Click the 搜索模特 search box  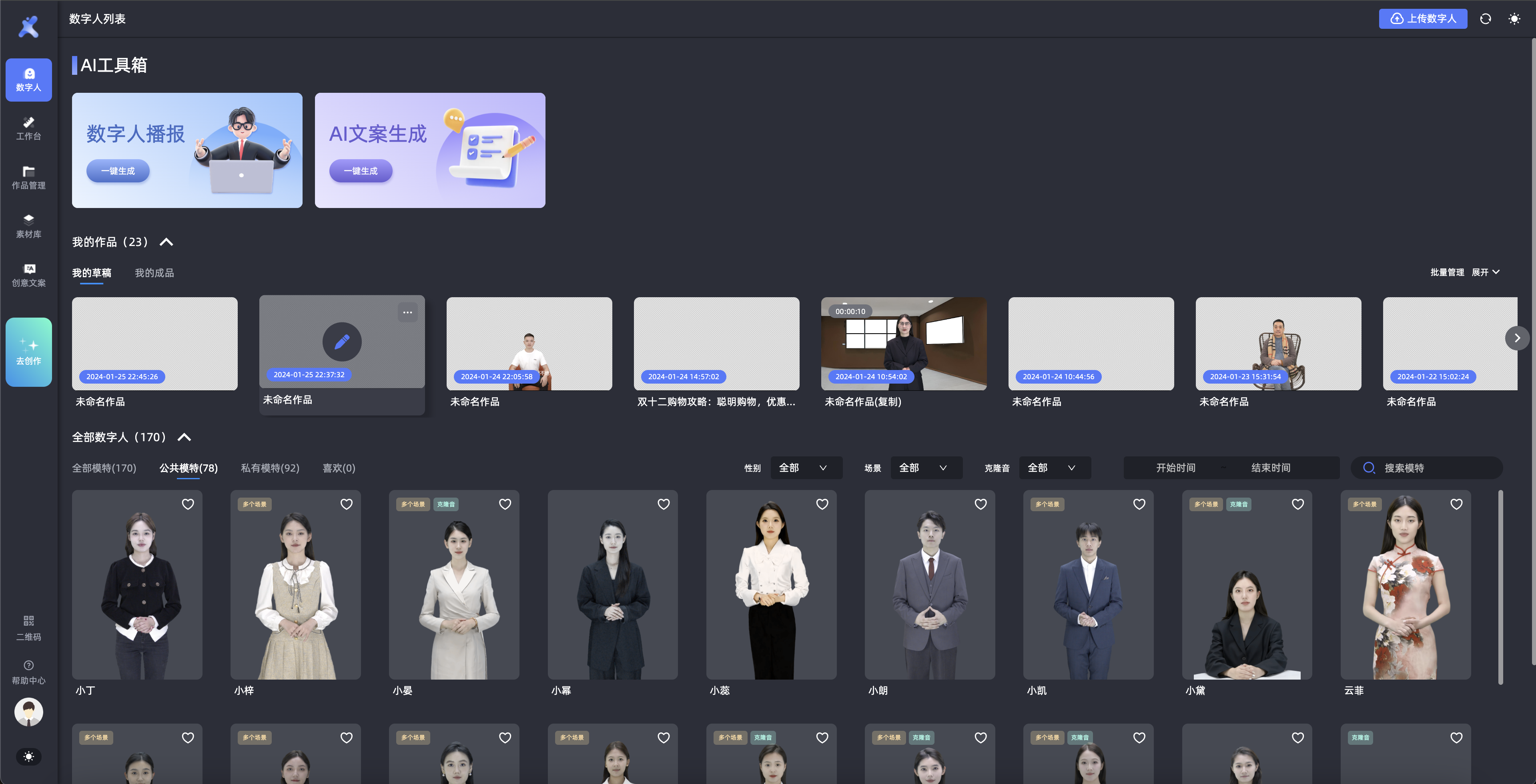pos(1426,468)
